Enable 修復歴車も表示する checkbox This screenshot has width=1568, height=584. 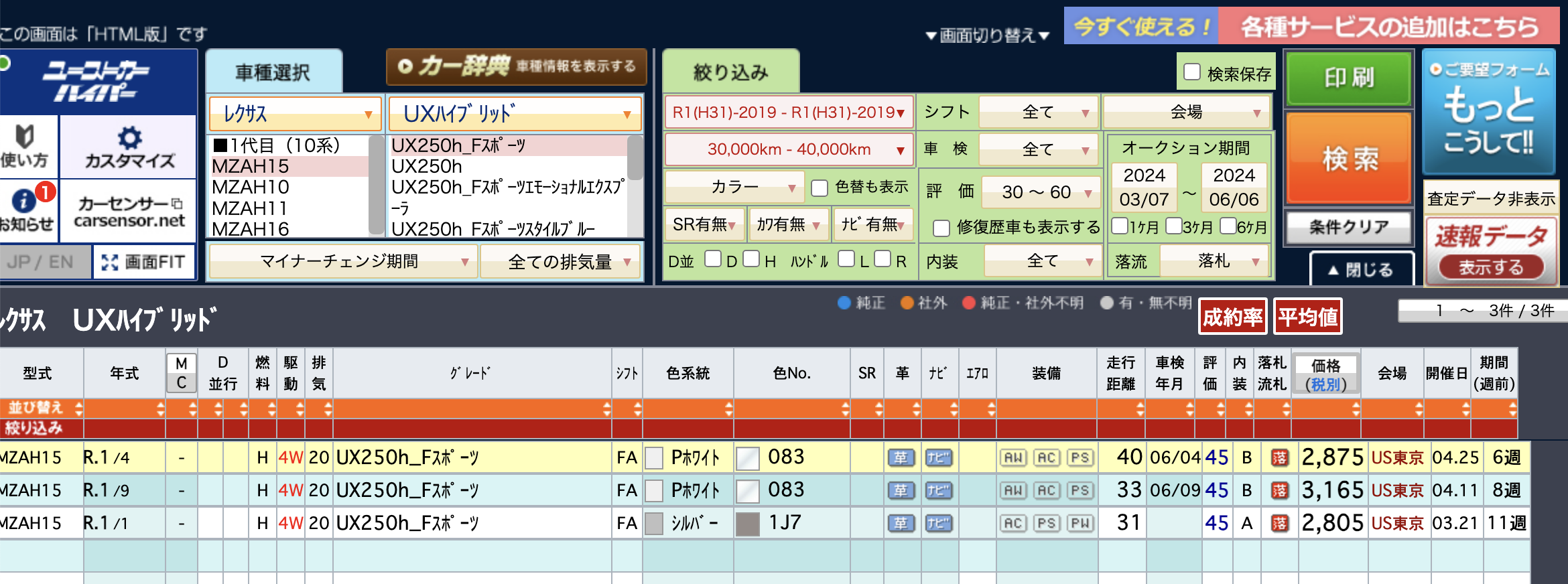(941, 228)
